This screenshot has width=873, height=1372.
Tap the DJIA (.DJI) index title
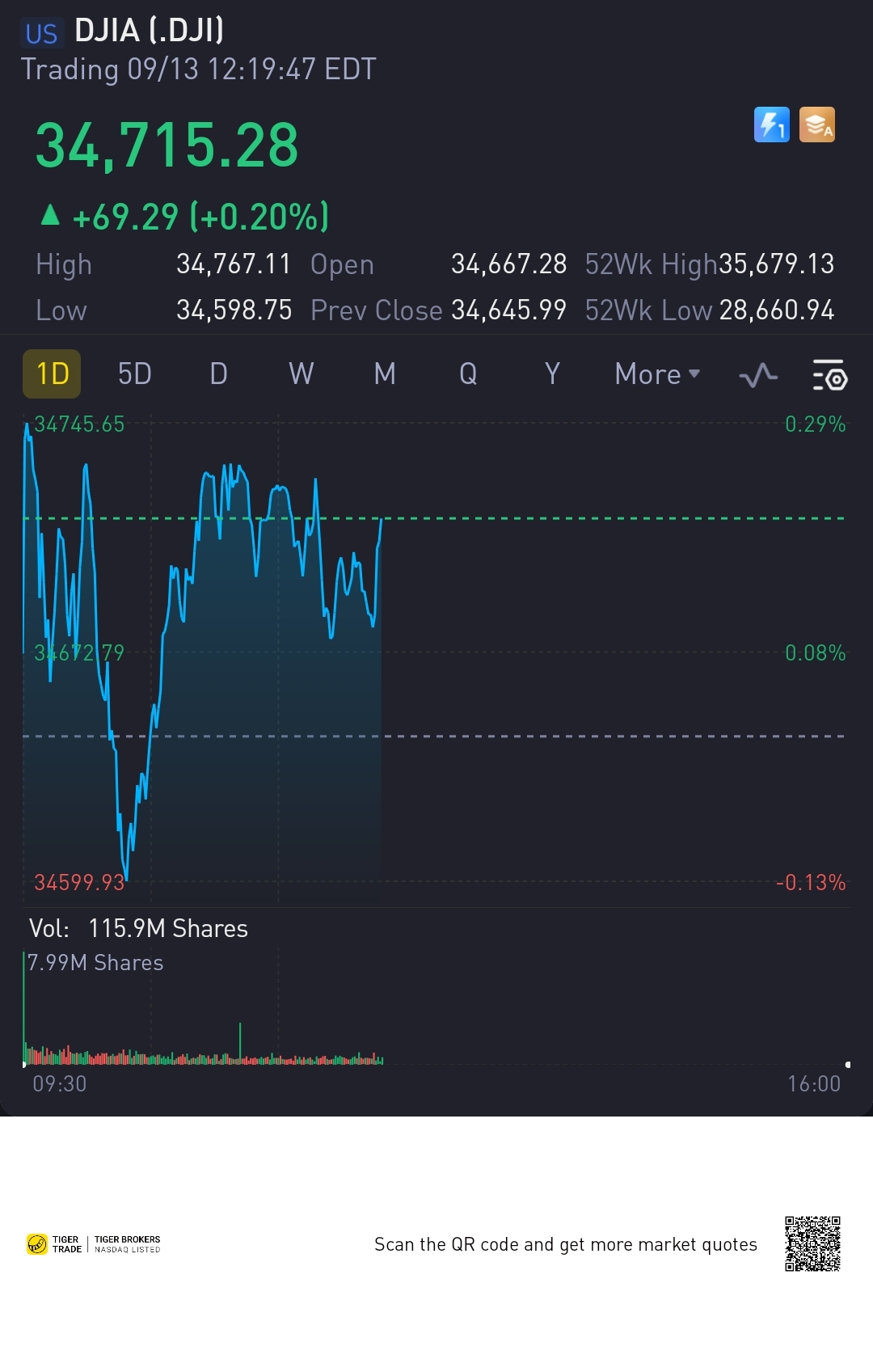coord(149,31)
